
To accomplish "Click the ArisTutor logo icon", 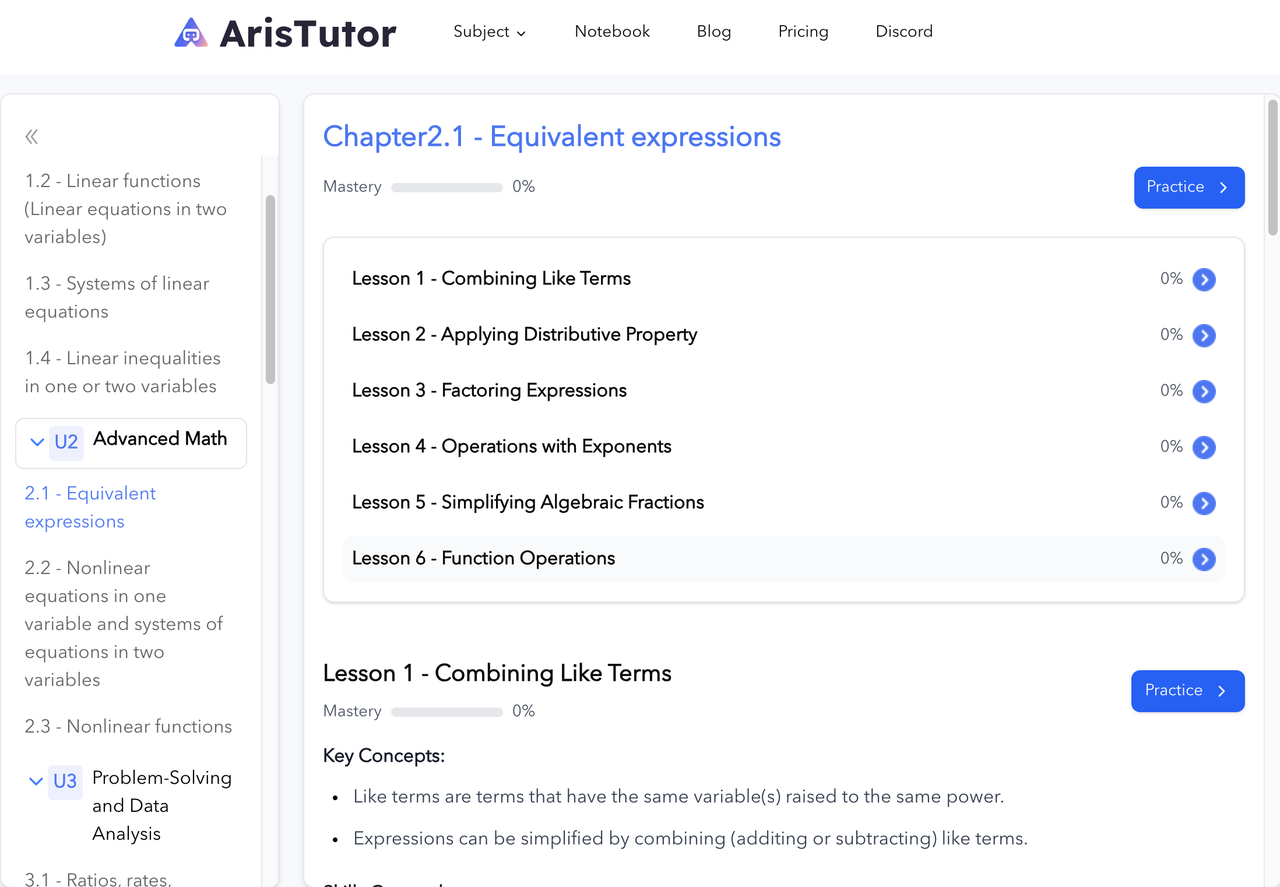I will coord(191,32).
